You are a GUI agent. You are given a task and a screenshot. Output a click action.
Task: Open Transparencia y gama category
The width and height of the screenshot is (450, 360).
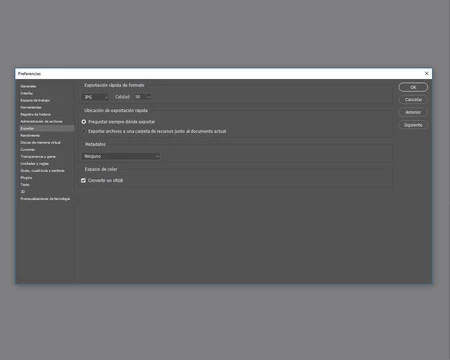38,156
